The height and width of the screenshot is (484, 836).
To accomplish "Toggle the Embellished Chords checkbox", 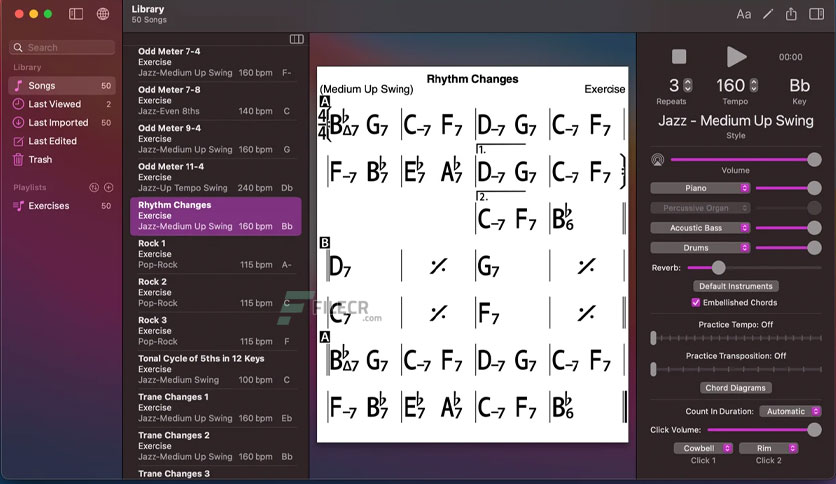I will [696, 302].
